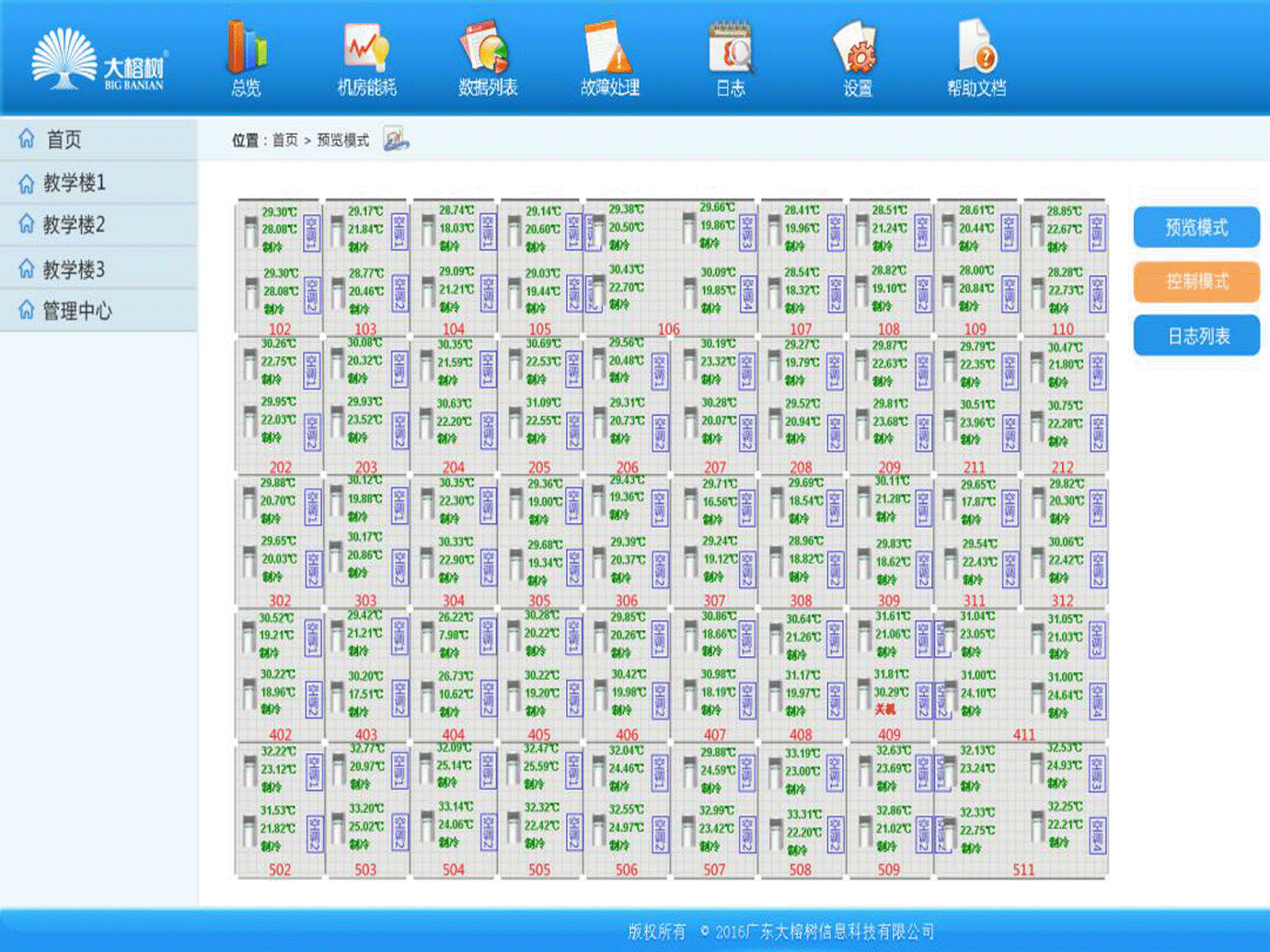The width and height of the screenshot is (1270, 952).
Task: Click room number 110
Action: point(1062,328)
